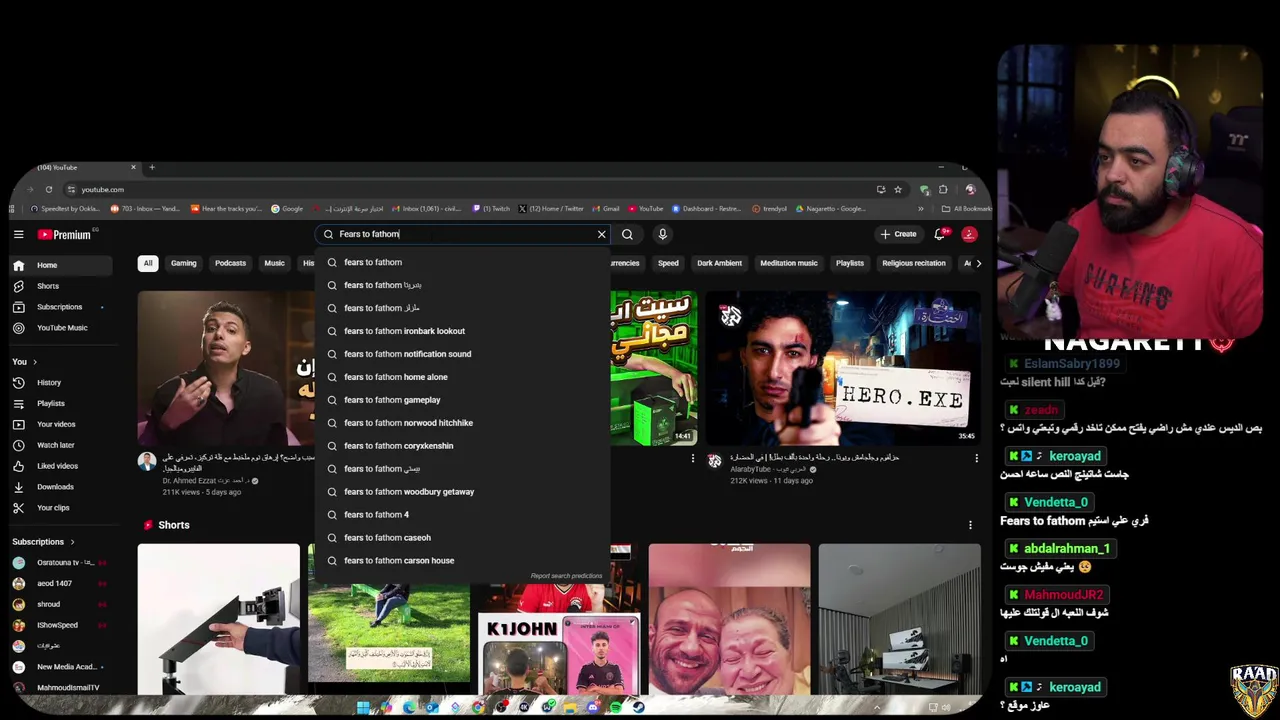Image resolution: width=1280 pixels, height=720 pixels.
Task: Open History in sidebar
Action: pos(60,383)
